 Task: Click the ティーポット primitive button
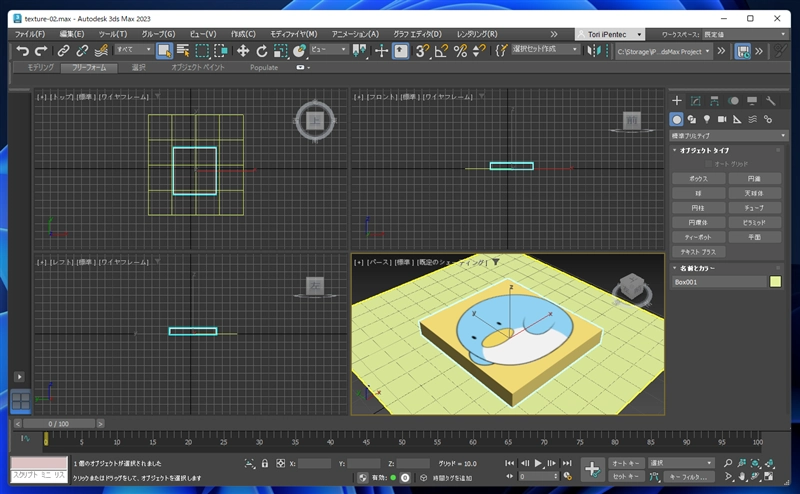coord(698,237)
